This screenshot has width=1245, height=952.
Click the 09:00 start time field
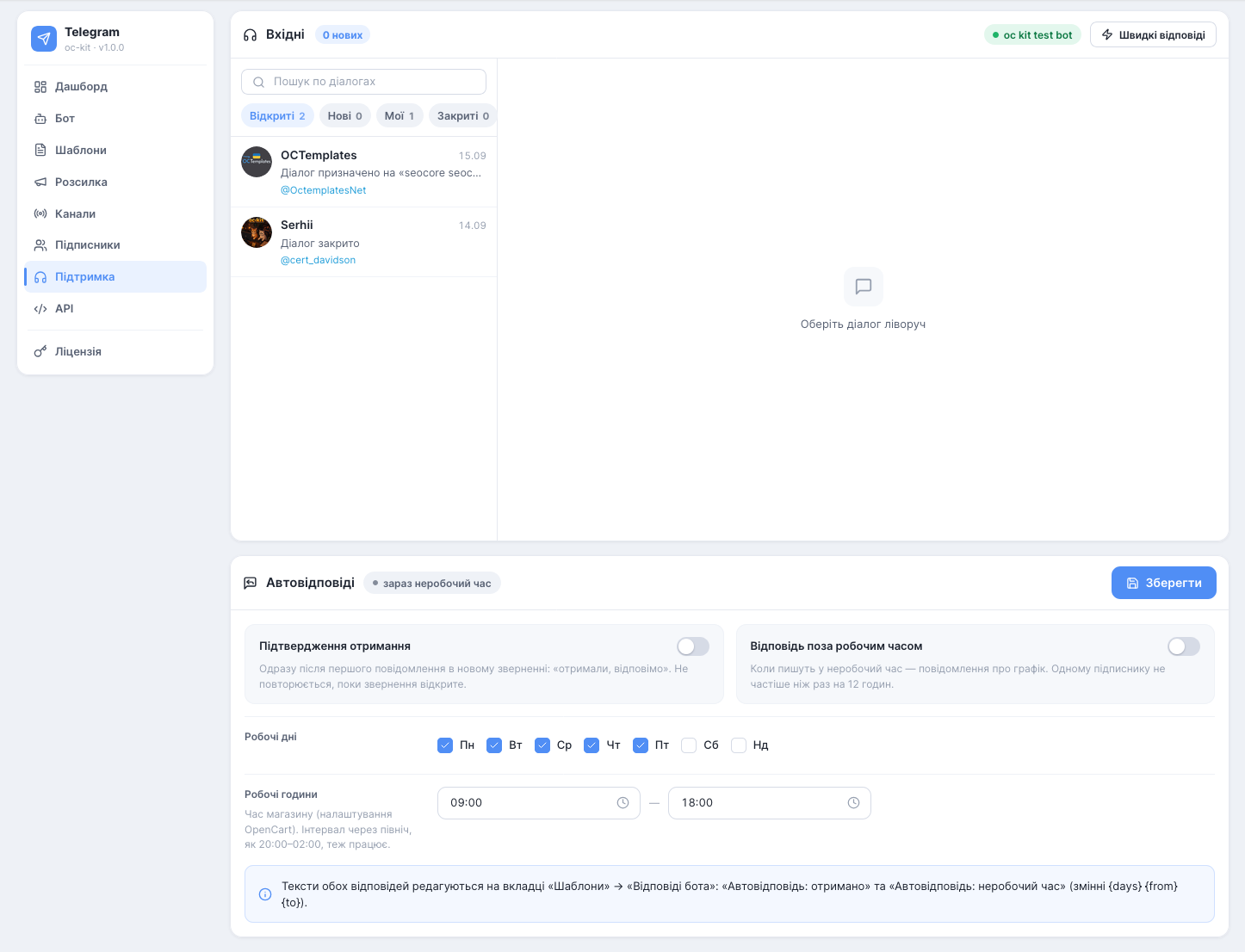pyautogui.click(x=539, y=803)
